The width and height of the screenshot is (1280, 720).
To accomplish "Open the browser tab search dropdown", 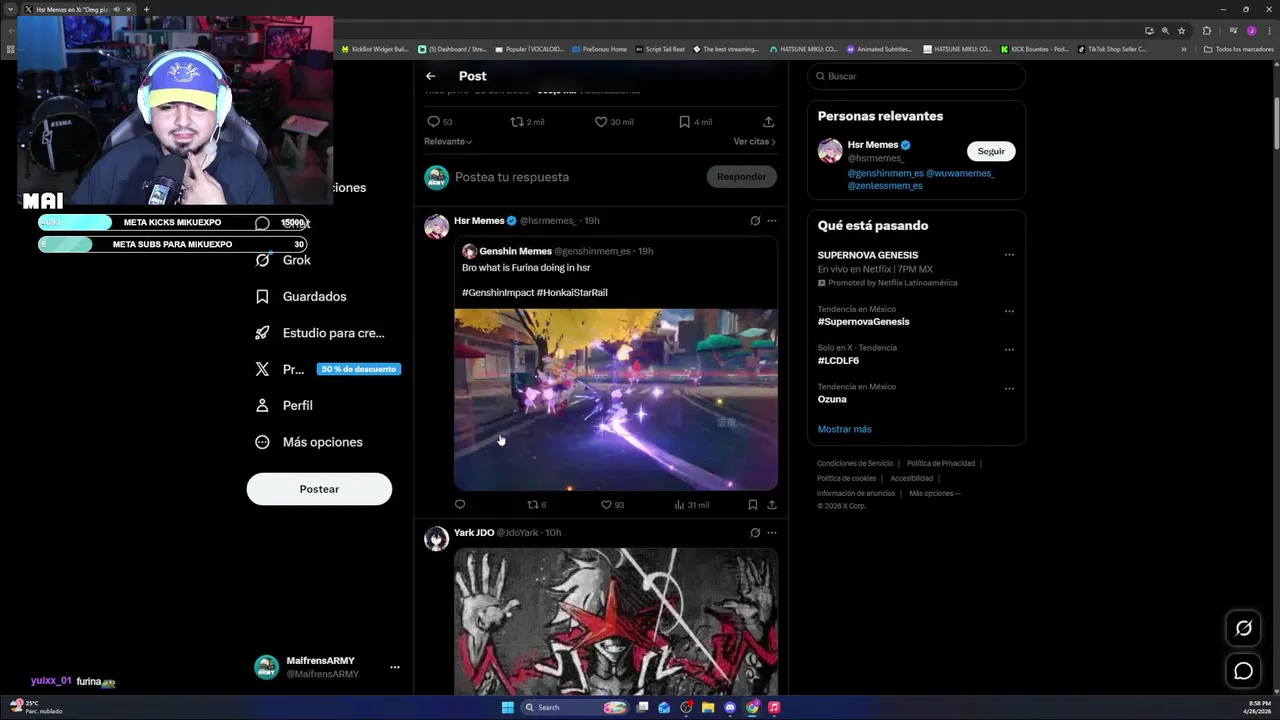I will coord(10,9).
